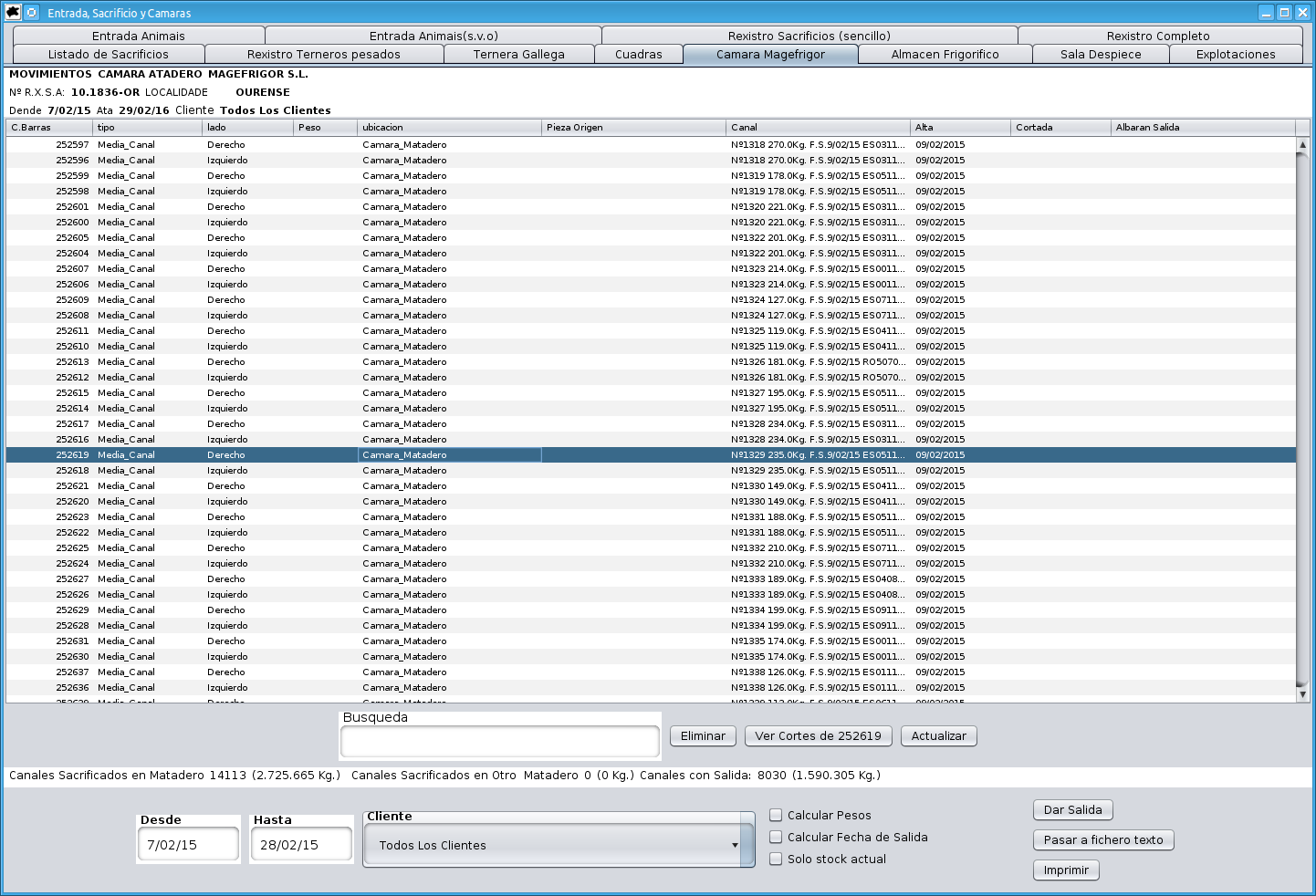Click the Eliminar button
Screen dimensions: 1316x896
click(x=703, y=735)
